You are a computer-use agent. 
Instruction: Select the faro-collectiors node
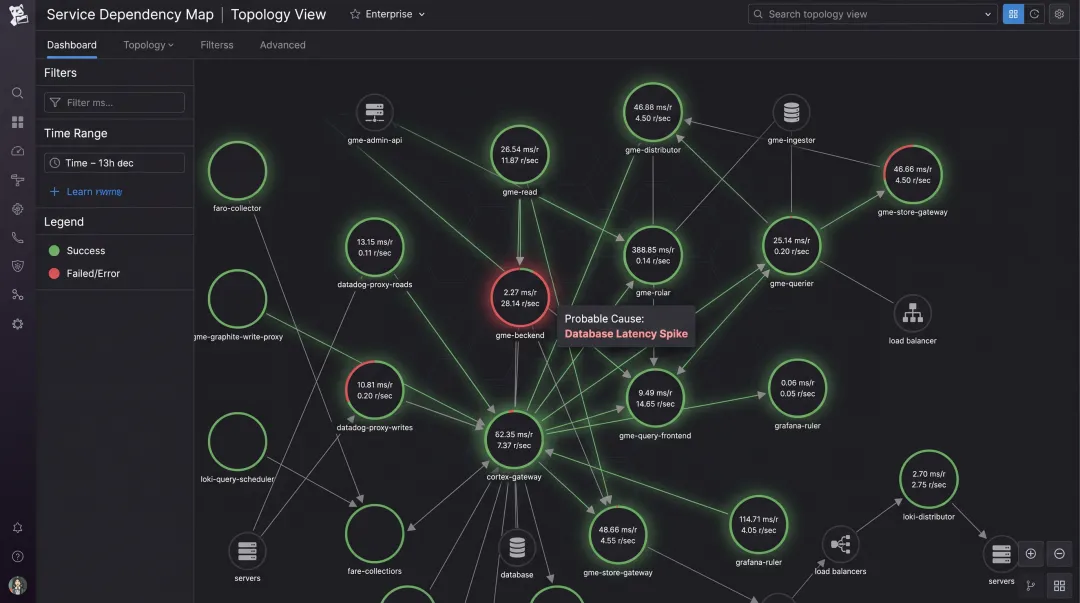pyautogui.click(x=375, y=534)
